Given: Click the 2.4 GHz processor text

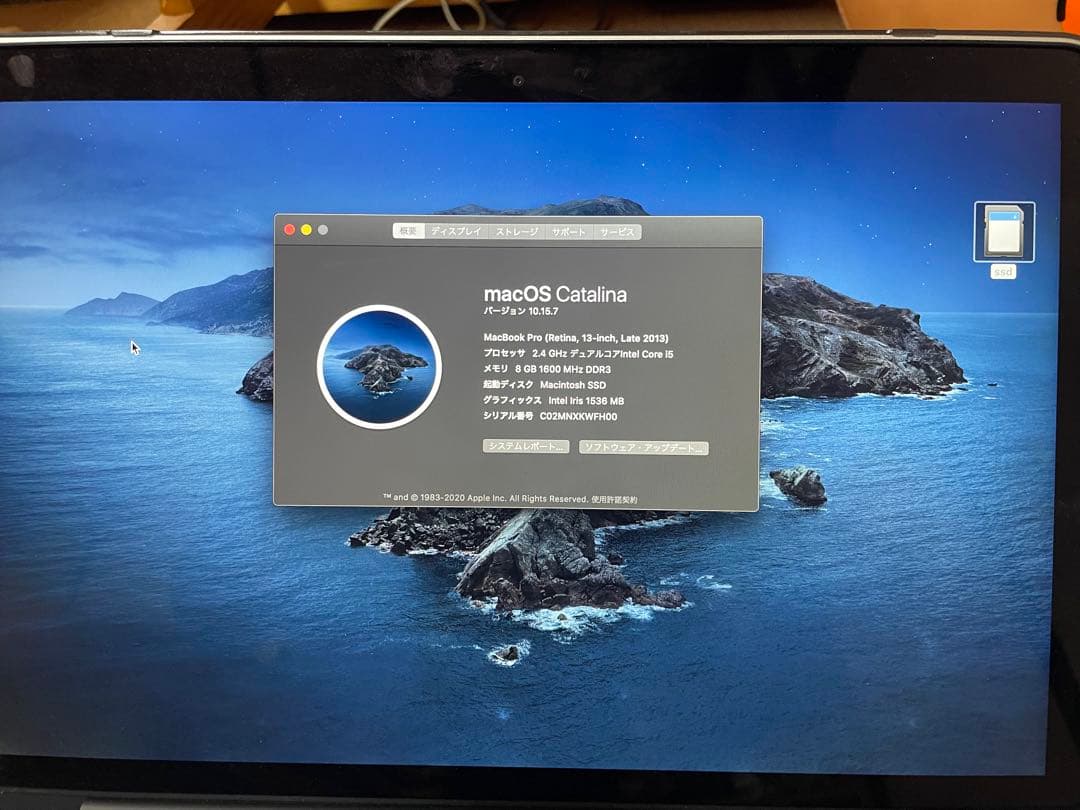Looking at the screenshot, I should coord(603,353).
